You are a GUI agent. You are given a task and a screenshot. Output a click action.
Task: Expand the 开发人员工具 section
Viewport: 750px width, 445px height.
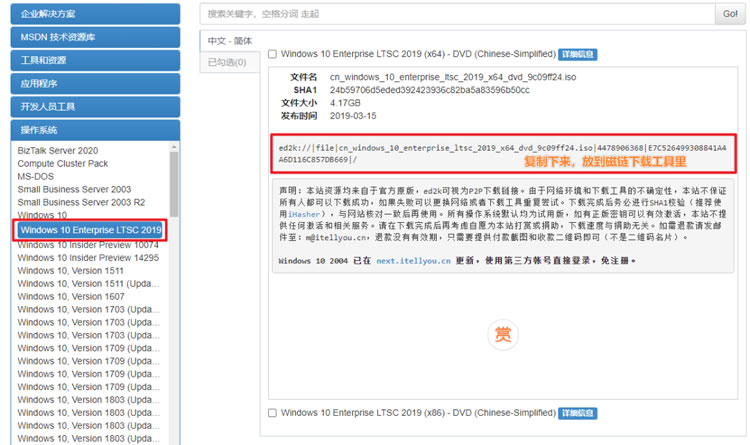[x=95, y=107]
